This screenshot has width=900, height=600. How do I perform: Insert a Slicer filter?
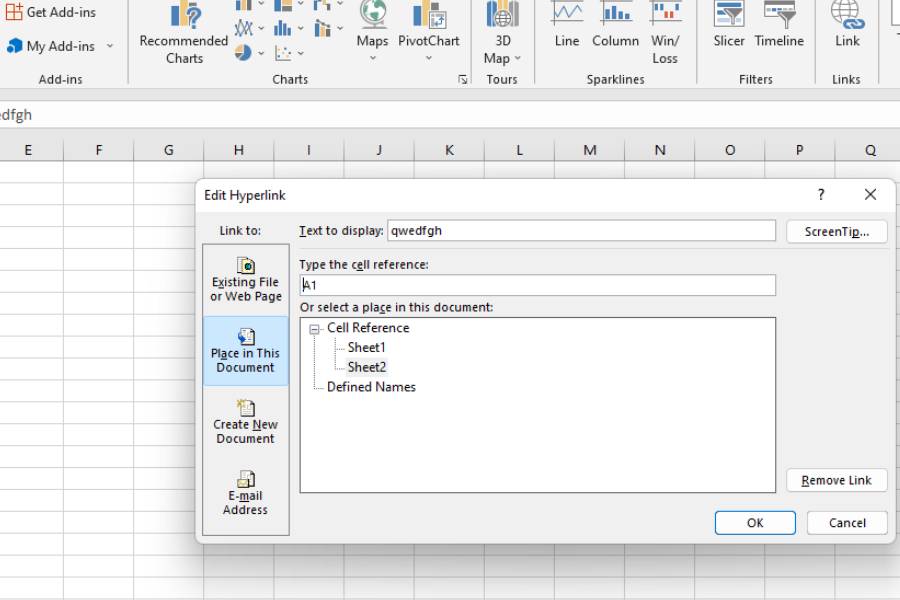coord(729,26)
